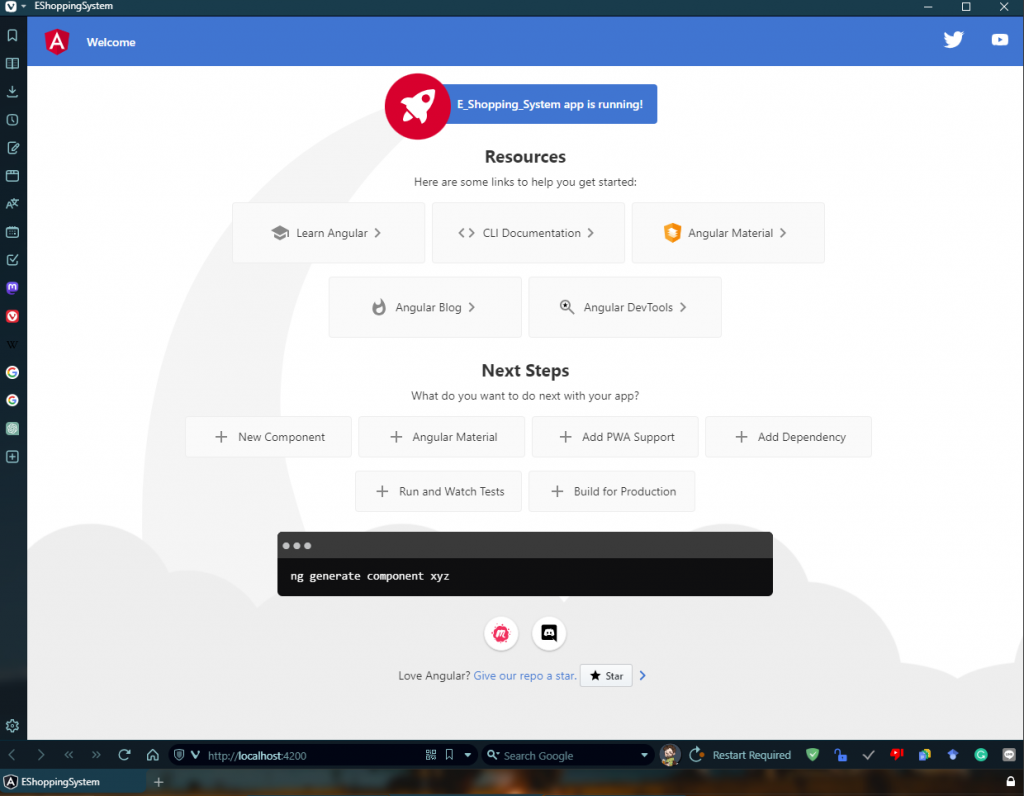
Task: Select the Add Dependency step
Action: coord(788,437)
